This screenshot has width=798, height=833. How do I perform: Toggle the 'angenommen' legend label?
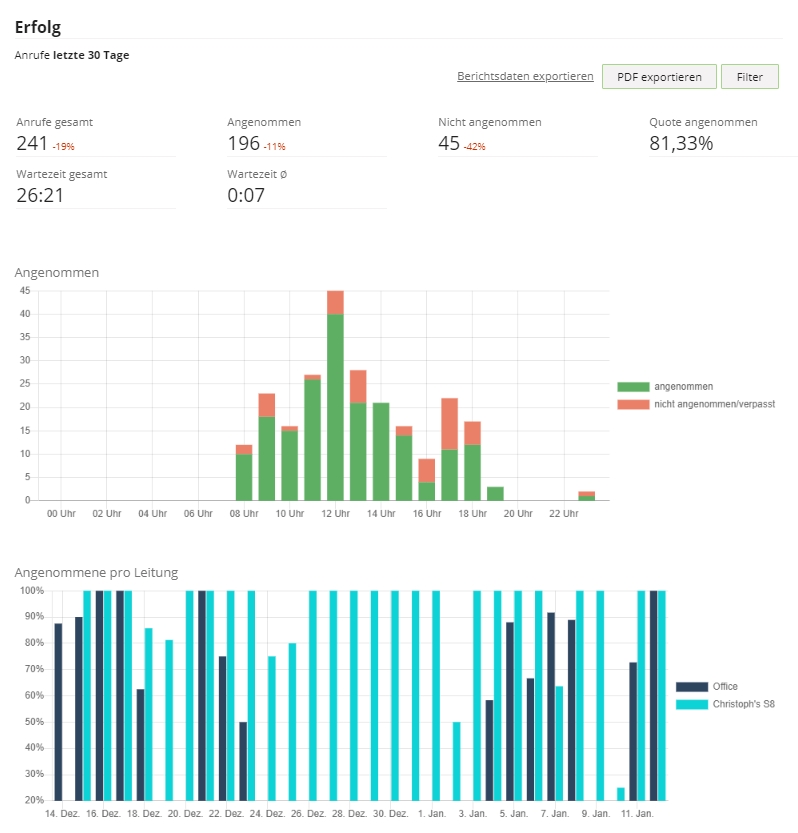(x=684, y=386)
